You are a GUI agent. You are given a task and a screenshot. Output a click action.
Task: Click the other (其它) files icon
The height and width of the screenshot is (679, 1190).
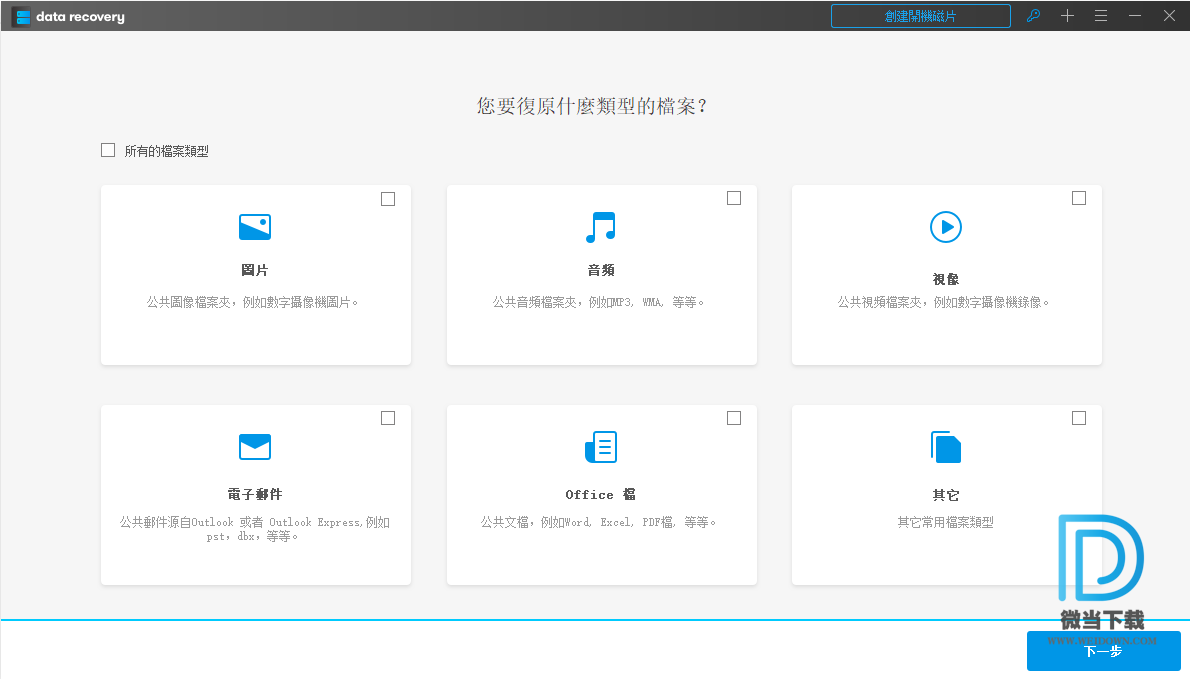(946, 447)
